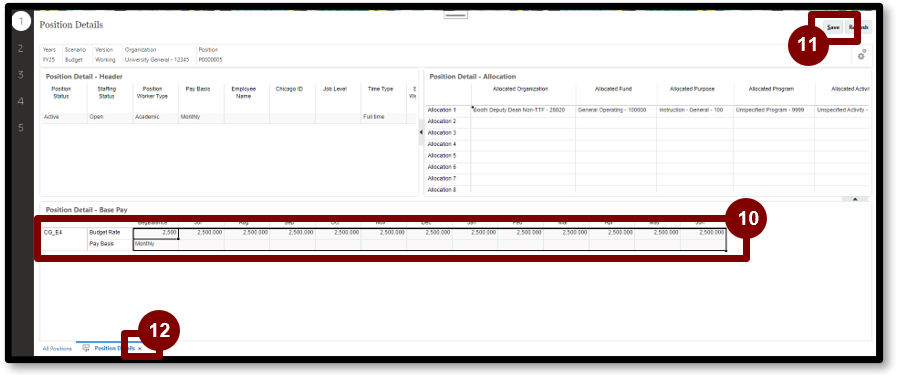
Task: Collapse the Header panel using splitter arrow
Action: [x=421, y=132]
